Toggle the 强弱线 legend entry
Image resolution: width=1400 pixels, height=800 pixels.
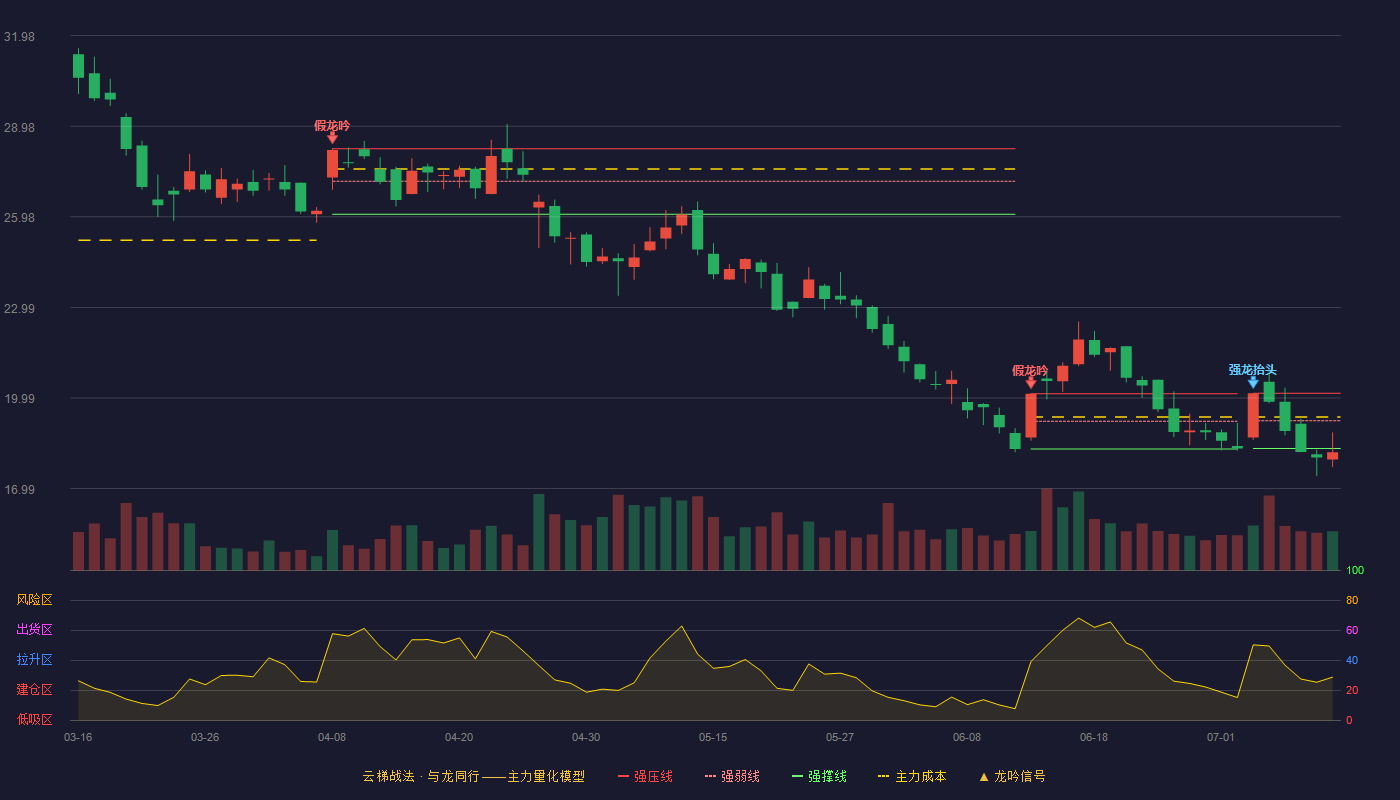pyautogui.click(x=732, y=776)
